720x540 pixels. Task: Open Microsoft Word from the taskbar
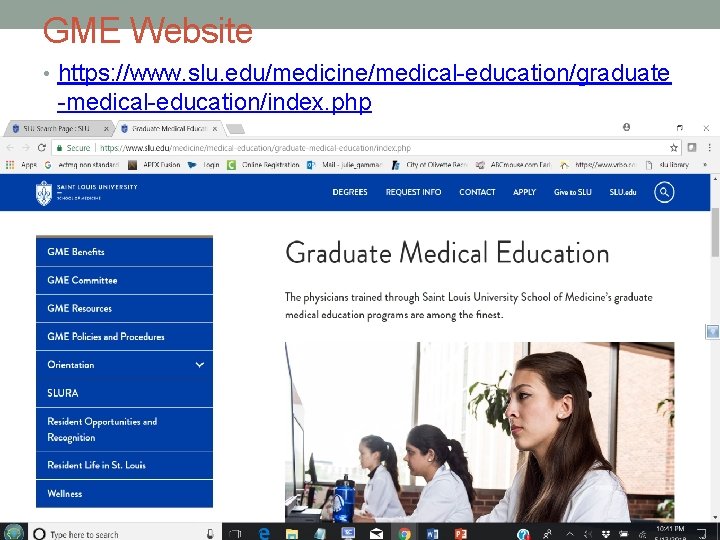(x=432, y=534)
